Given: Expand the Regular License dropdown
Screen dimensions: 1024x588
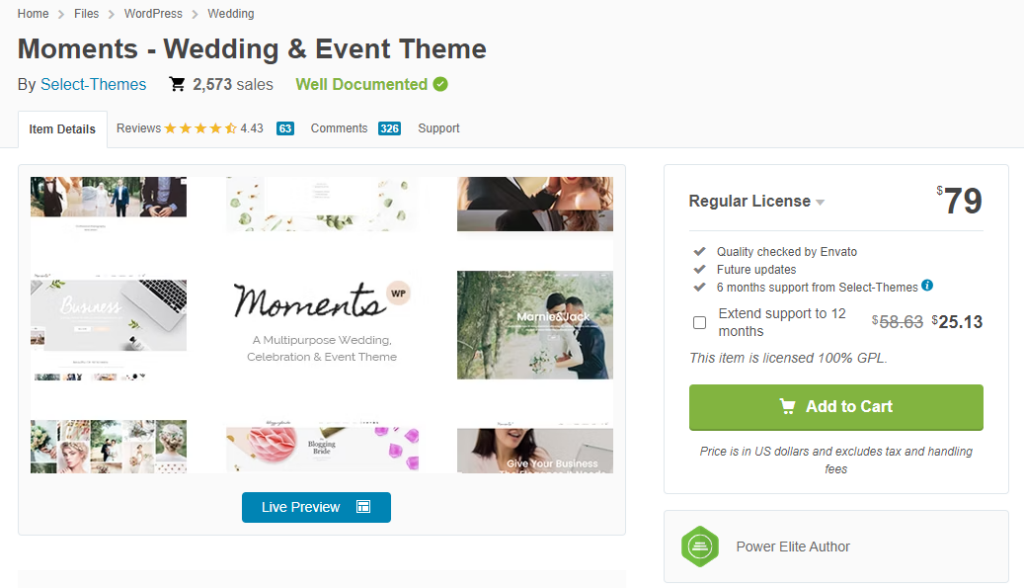Looking at the screenshot, I should point(820,202).
